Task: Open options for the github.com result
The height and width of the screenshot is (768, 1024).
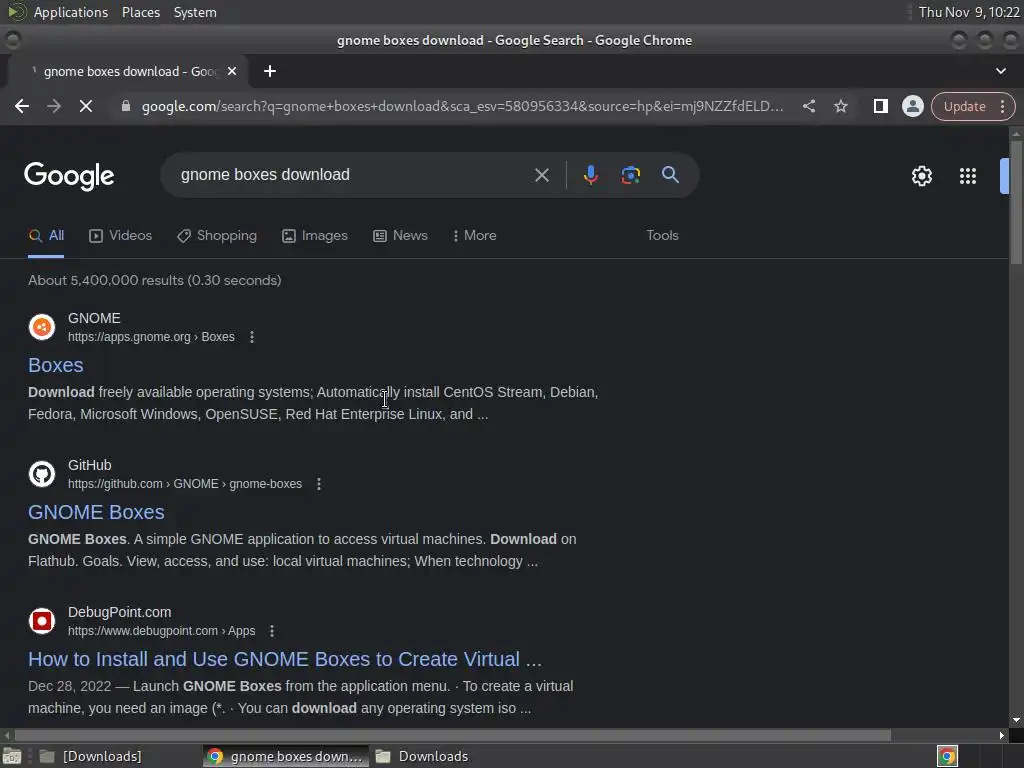Action: pyautogui.click(x=319, y=484)
